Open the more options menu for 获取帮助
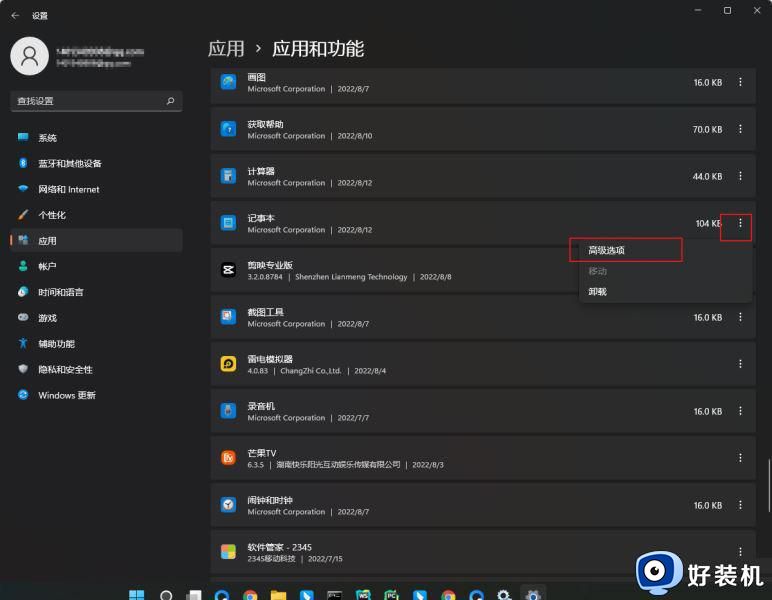Viewport: 772px width, 600px height. pyautogui.click(x=740, y=129)
